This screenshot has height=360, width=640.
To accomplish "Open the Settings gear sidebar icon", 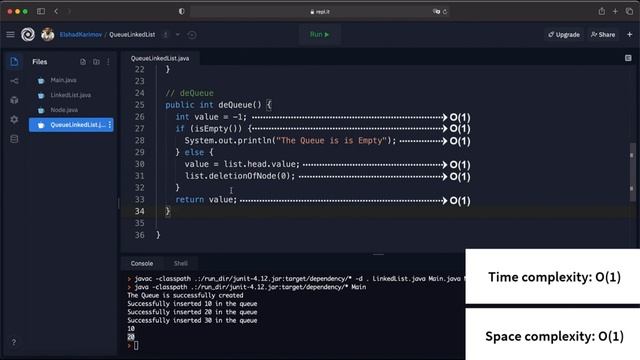I will tap(14, 120).
